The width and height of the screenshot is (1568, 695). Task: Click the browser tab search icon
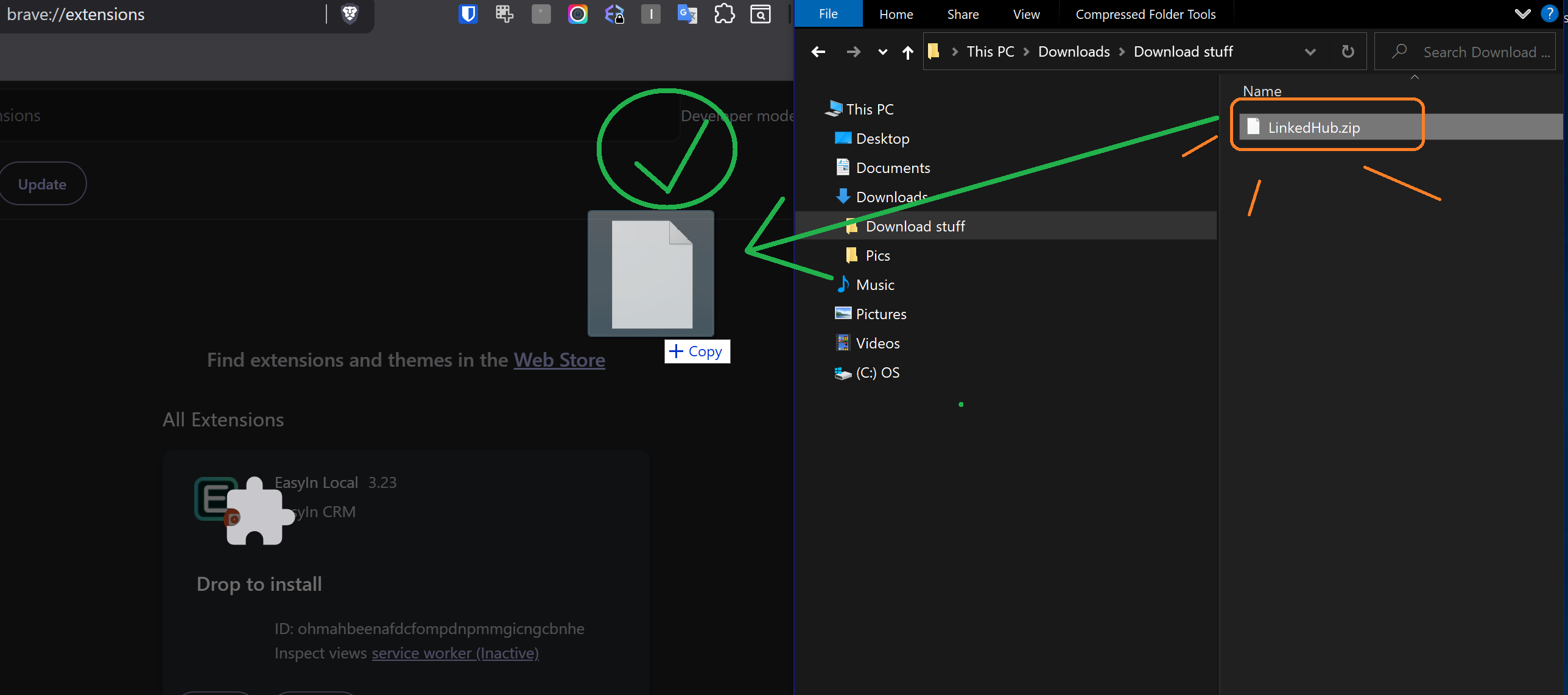pyautogui.click(x=761, y=13)
